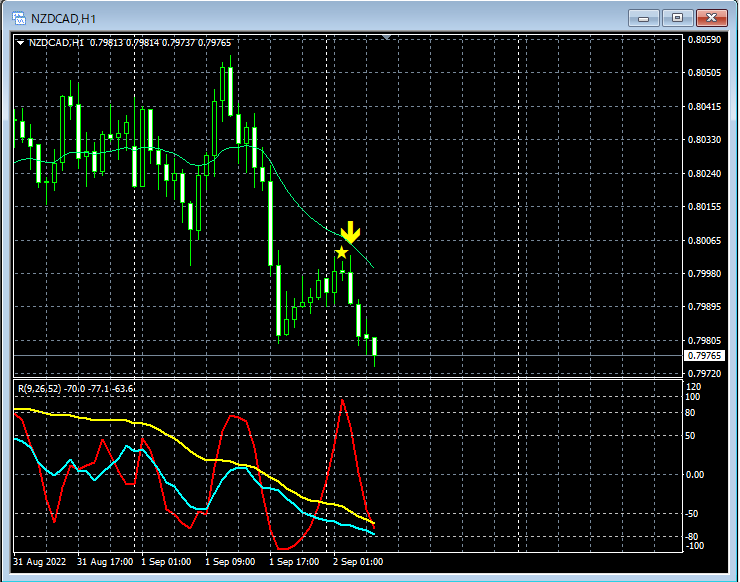The image size is (740, 582).
Task: Select the NZDCAD,H1 OHLC header text
Action: click(x=130, y=43)
